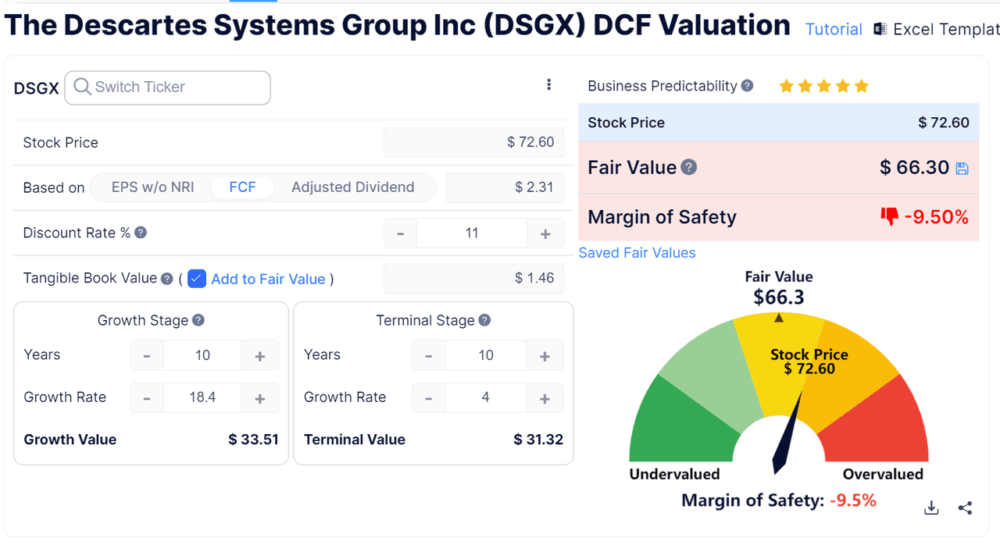This screenshot has height=552, width=1000.
Task: Click the fifth Business Predictability star
Action: 862,86
